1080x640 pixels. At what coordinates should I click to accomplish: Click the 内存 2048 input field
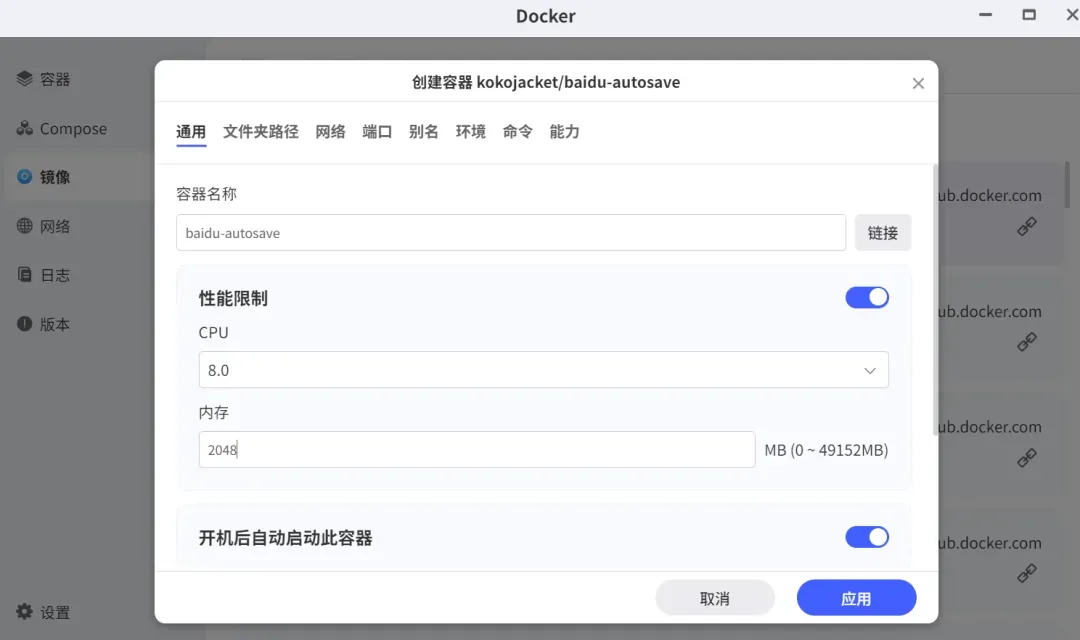tap(477, 450)
